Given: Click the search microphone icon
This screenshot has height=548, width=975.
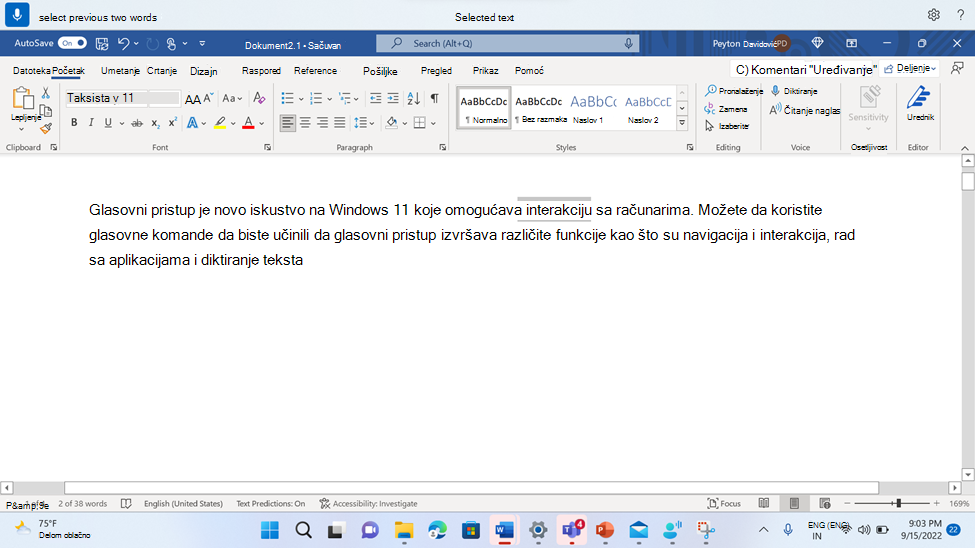Looking at the screenshot, I should [628, 43].
